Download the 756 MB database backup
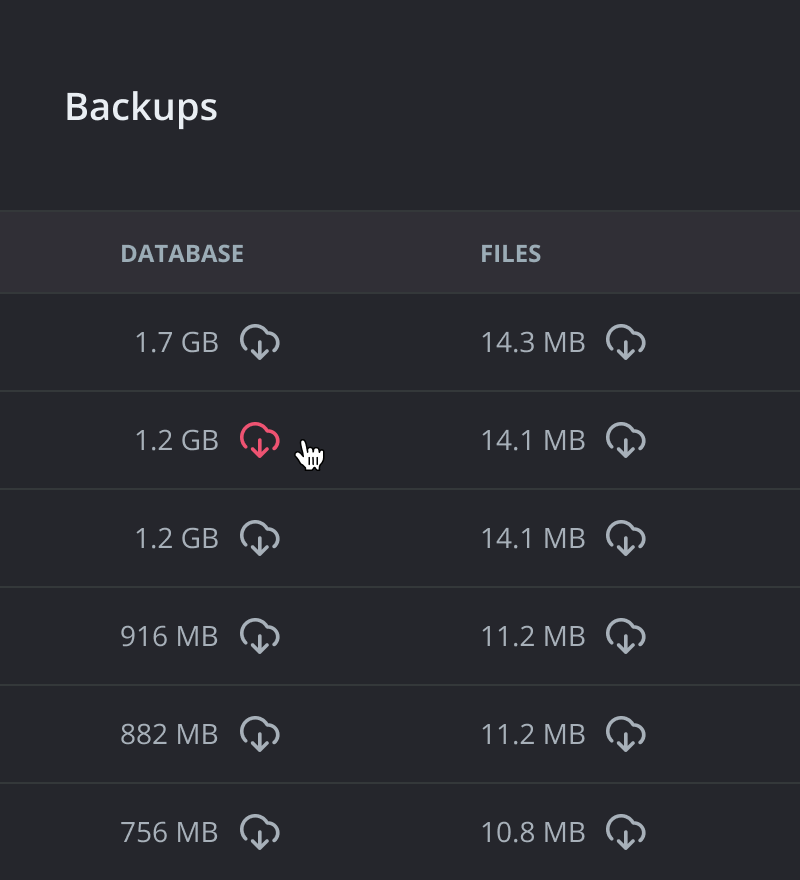 click(x=259, y=832)
